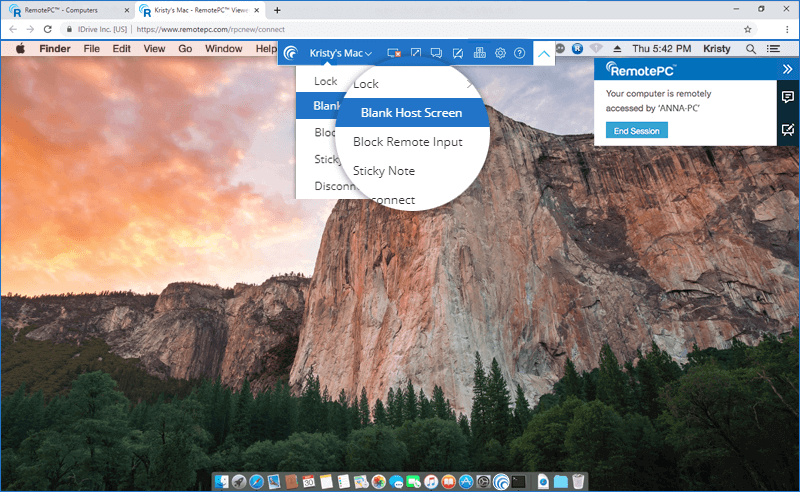Screen dimensions: 800x492
Task: Launch Safari from the Dock
Action: (x=257, y=481)
